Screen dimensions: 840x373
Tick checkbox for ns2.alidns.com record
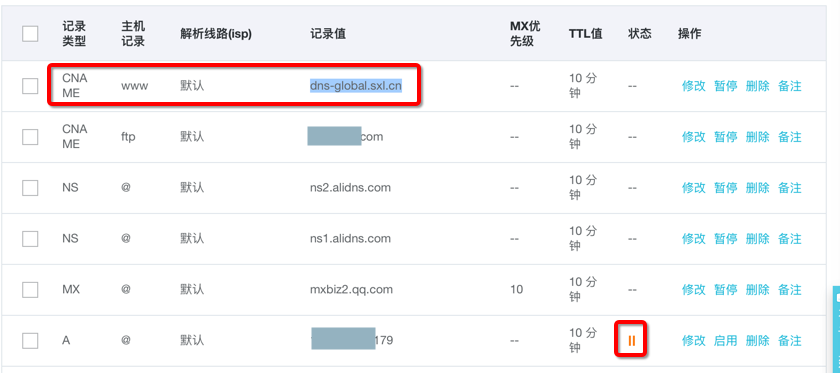(x=30, y=188)
